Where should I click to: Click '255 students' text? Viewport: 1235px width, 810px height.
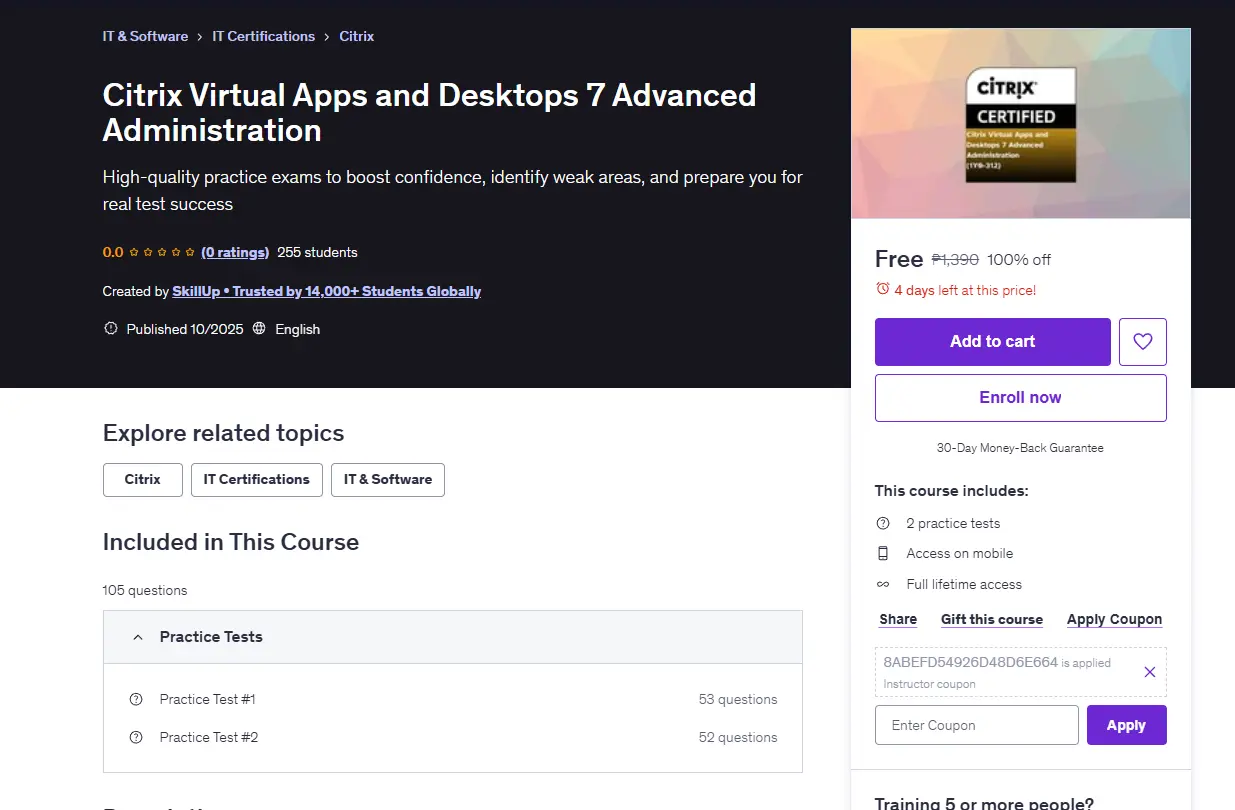(x=317, y=252)
